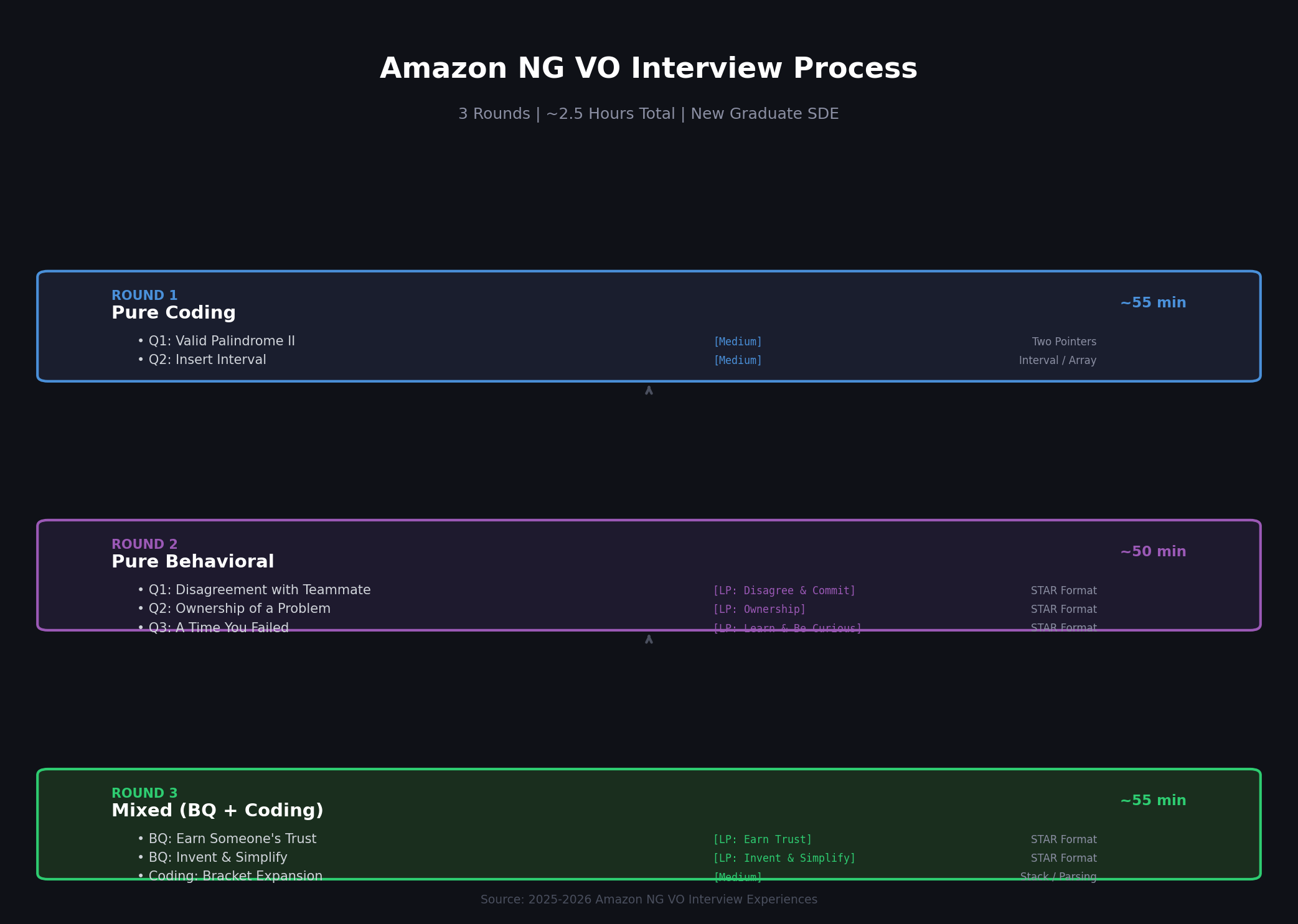
Task: Click the title 'Amazon NG VO Interview Process'
Action: click(x=649, y=68)
